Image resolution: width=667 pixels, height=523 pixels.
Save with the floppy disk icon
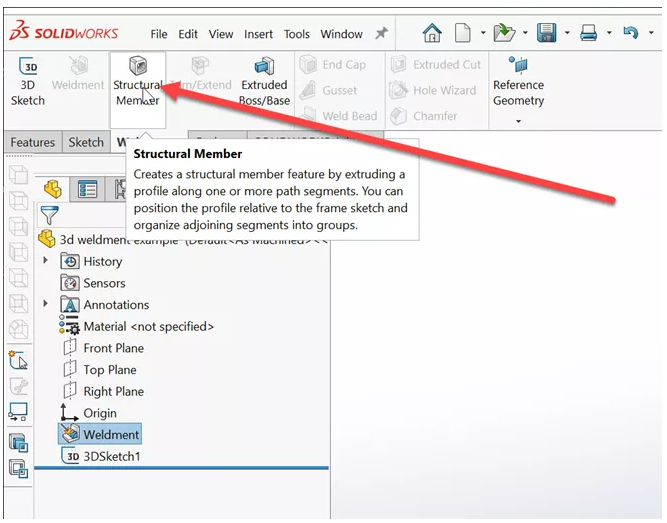(547, 33)
